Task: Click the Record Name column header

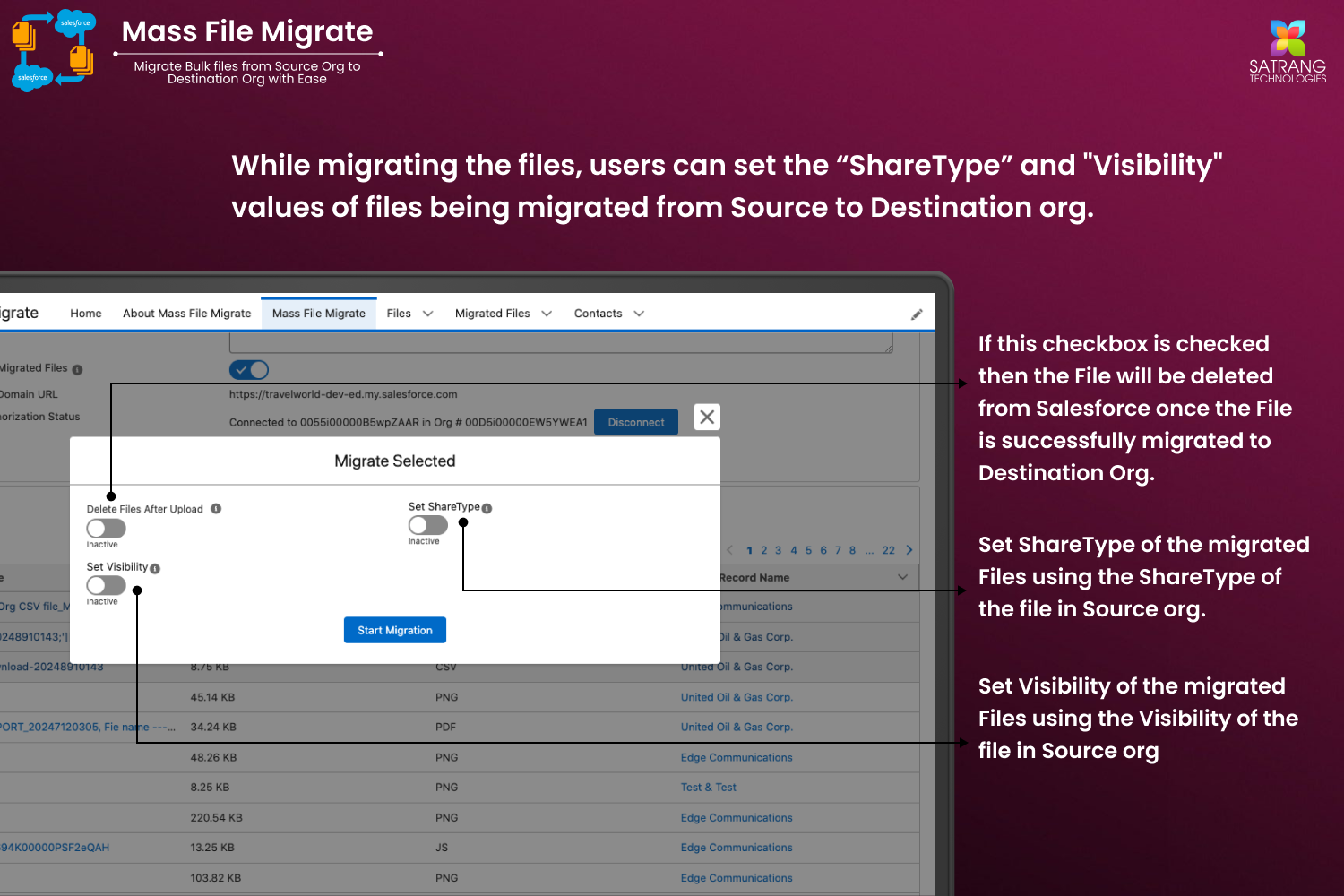Action: point(754,578)
